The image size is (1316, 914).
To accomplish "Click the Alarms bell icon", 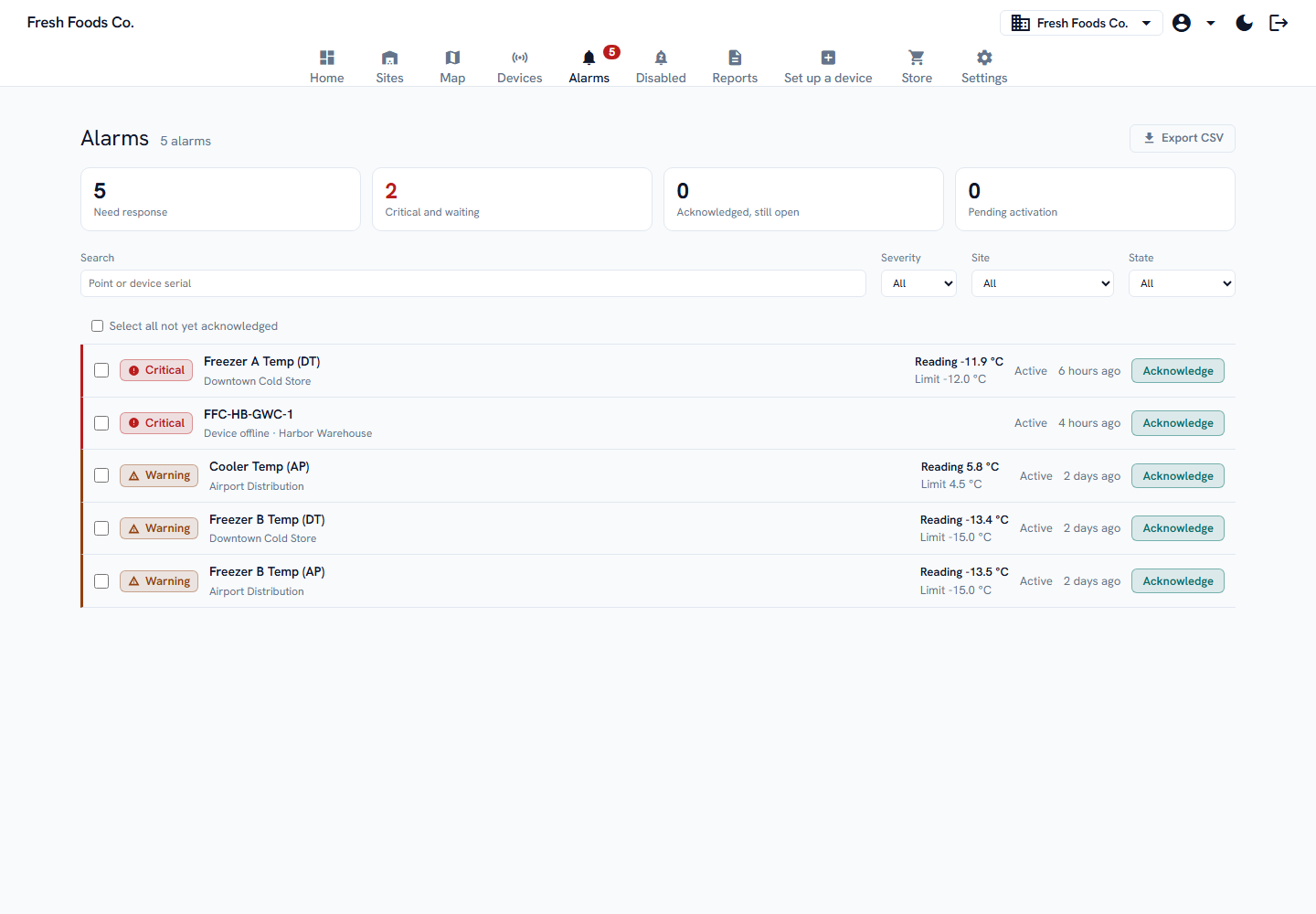I will coord(589,58).
